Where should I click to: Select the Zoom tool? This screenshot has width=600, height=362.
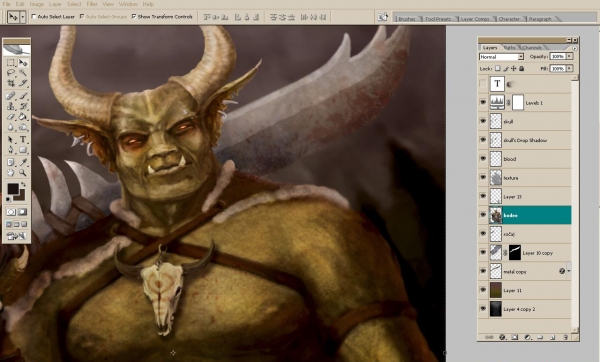[23, 173]
